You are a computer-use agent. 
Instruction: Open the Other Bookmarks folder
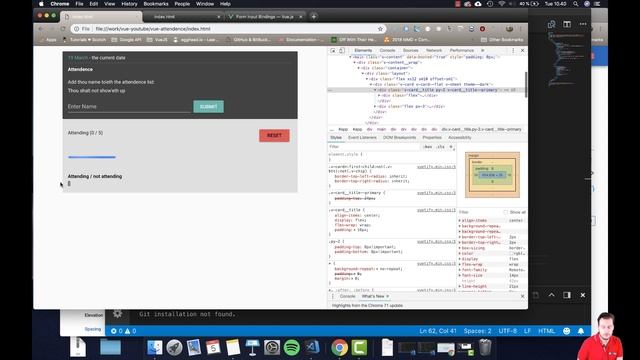coord(502,40)
